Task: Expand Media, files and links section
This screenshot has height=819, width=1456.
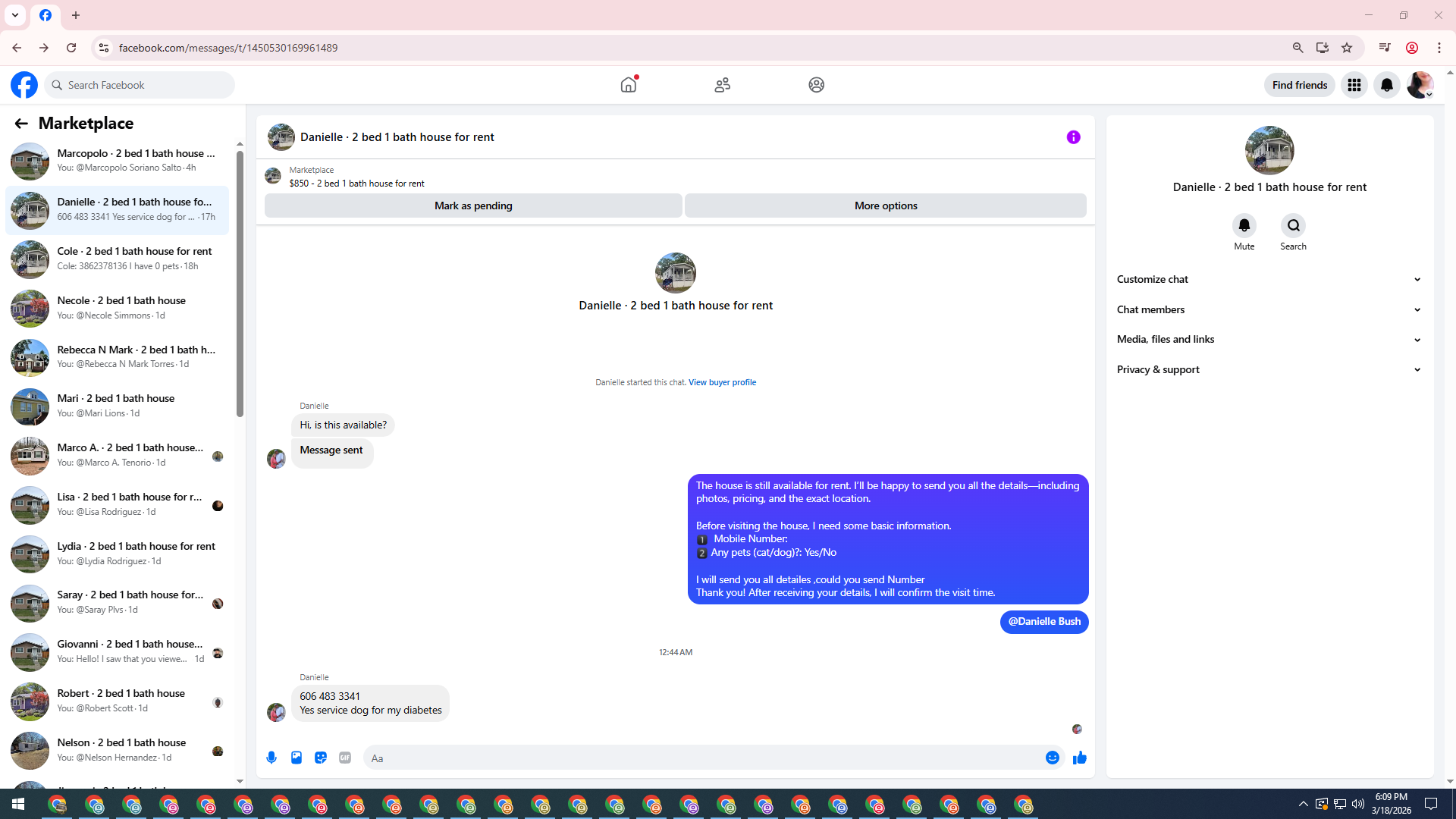Action: click(1269, 339)
